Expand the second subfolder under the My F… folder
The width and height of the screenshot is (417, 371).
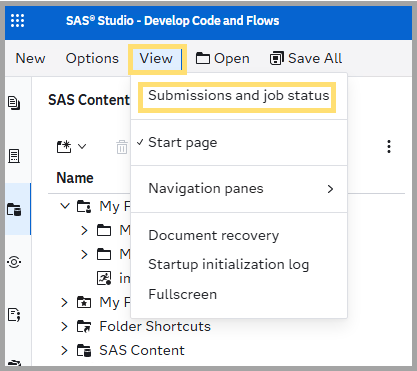click(x=84, y=255)
